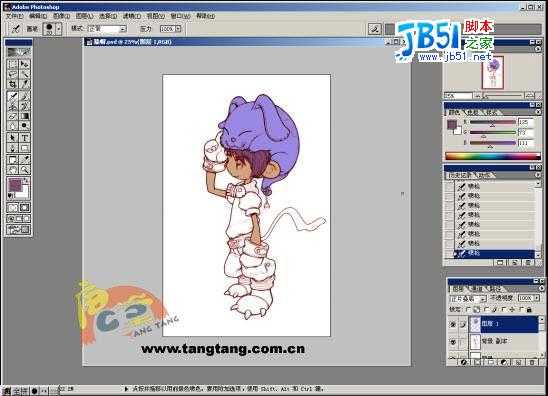Screen dimensions: 548x396
Task: Select the Move tool
Action: pyautogui.click(x=24, y=64)
